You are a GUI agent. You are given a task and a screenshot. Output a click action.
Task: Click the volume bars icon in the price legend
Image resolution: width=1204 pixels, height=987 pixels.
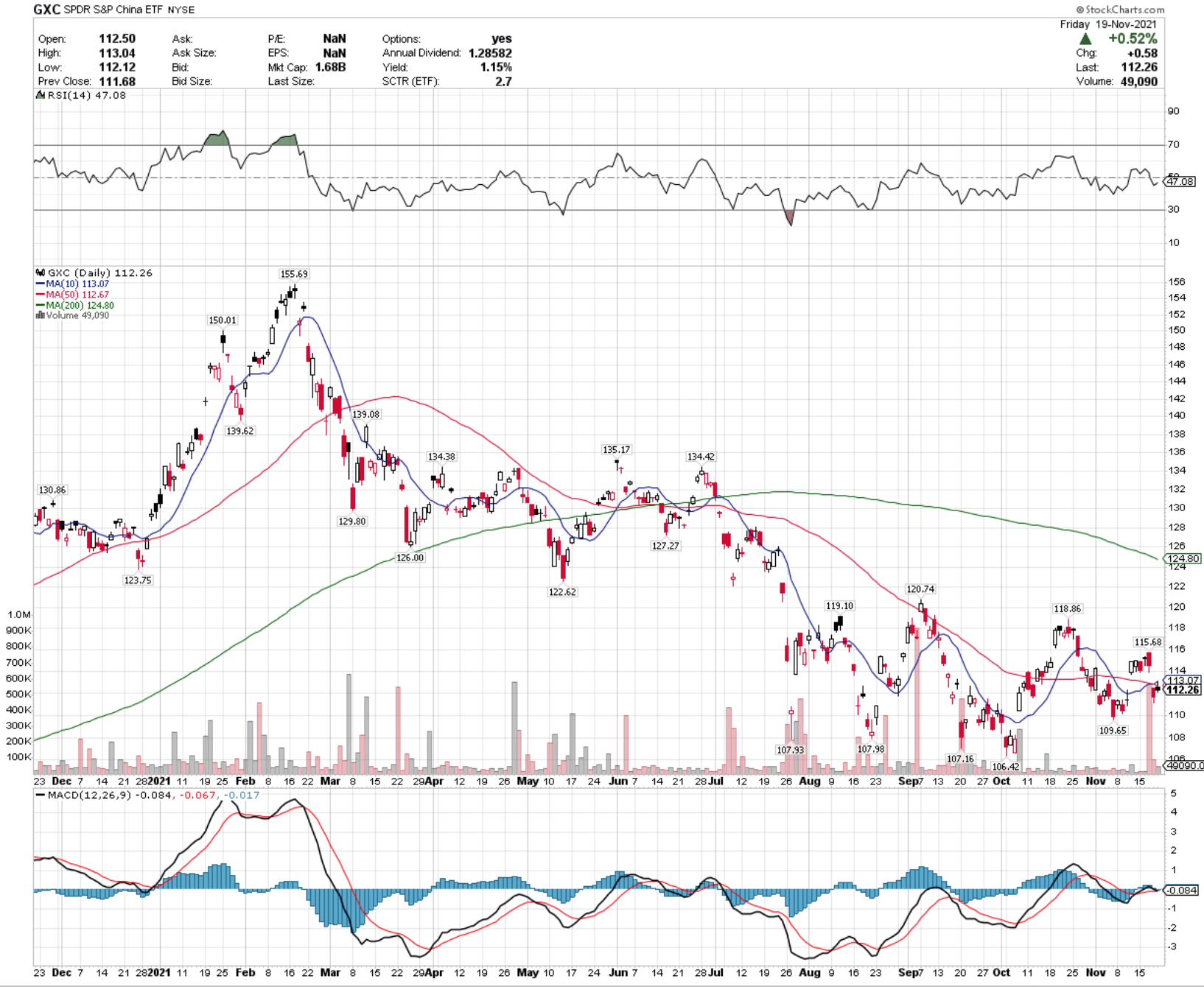(40, 315)
